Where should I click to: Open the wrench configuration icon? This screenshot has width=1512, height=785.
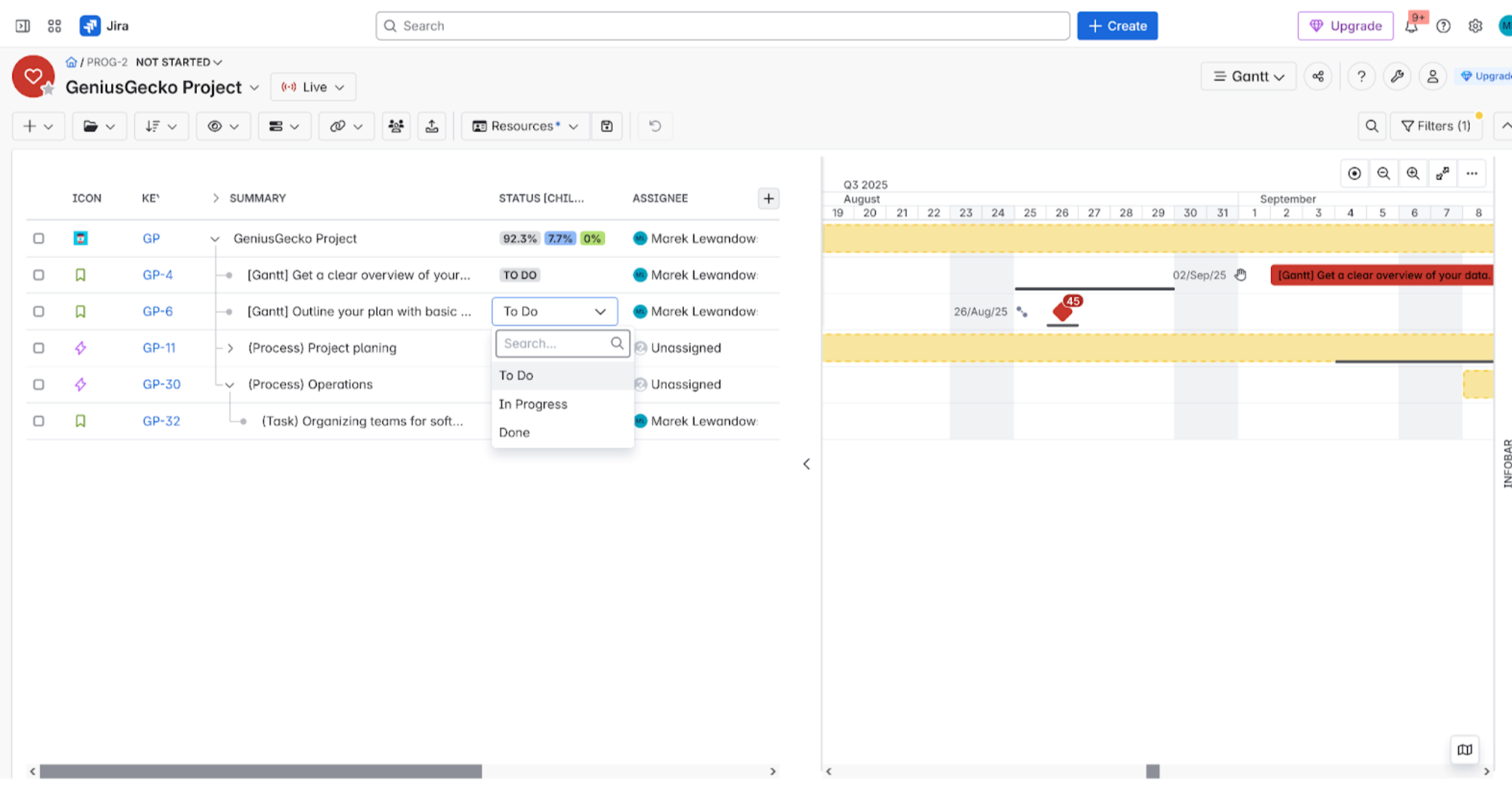1397,76
